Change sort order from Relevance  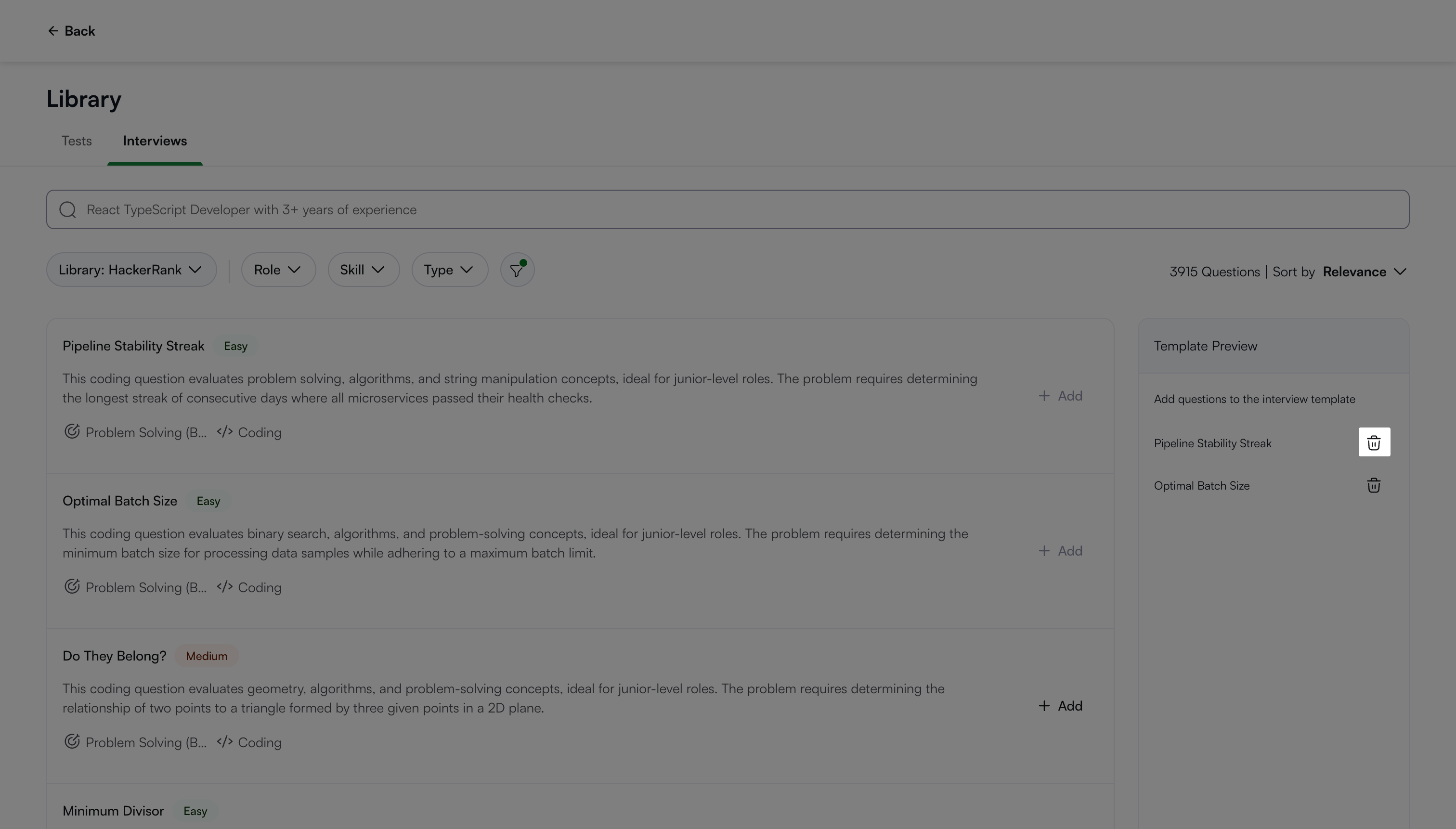coord(1365,272)
